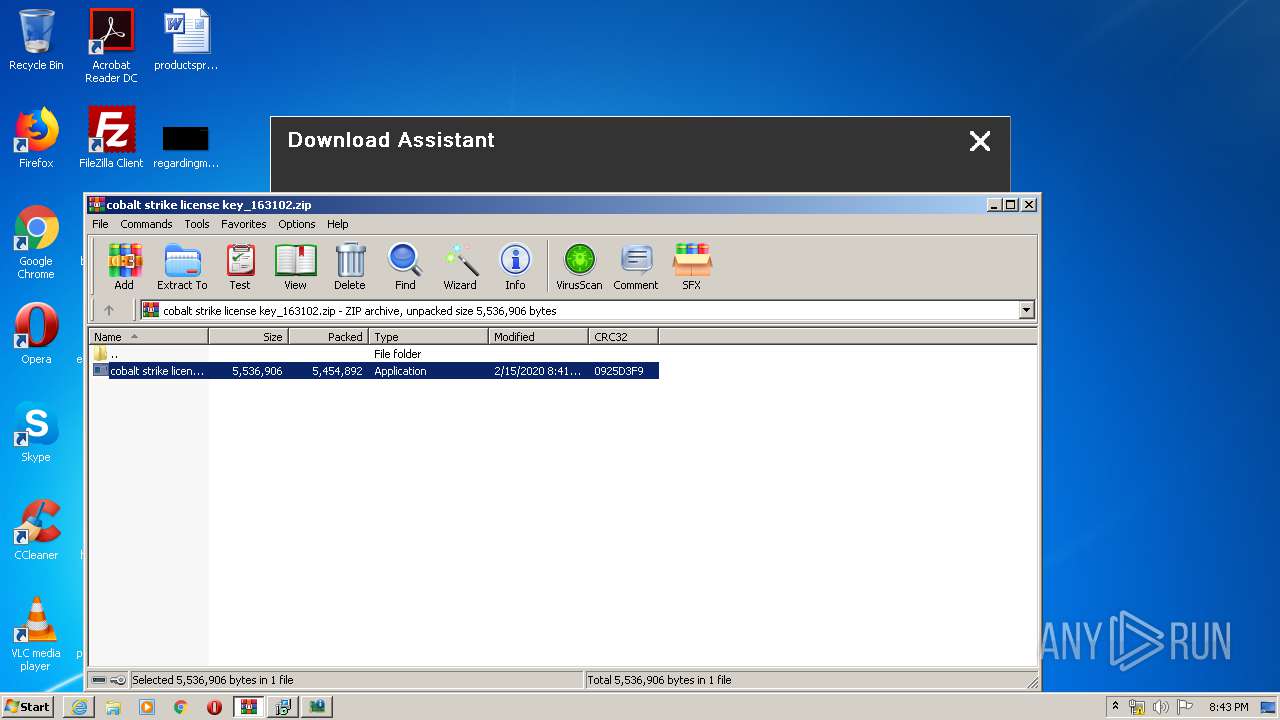Close the Download Assistant panel
Image resolution: width=1280 pixels, height=720 pixels.
980,141
